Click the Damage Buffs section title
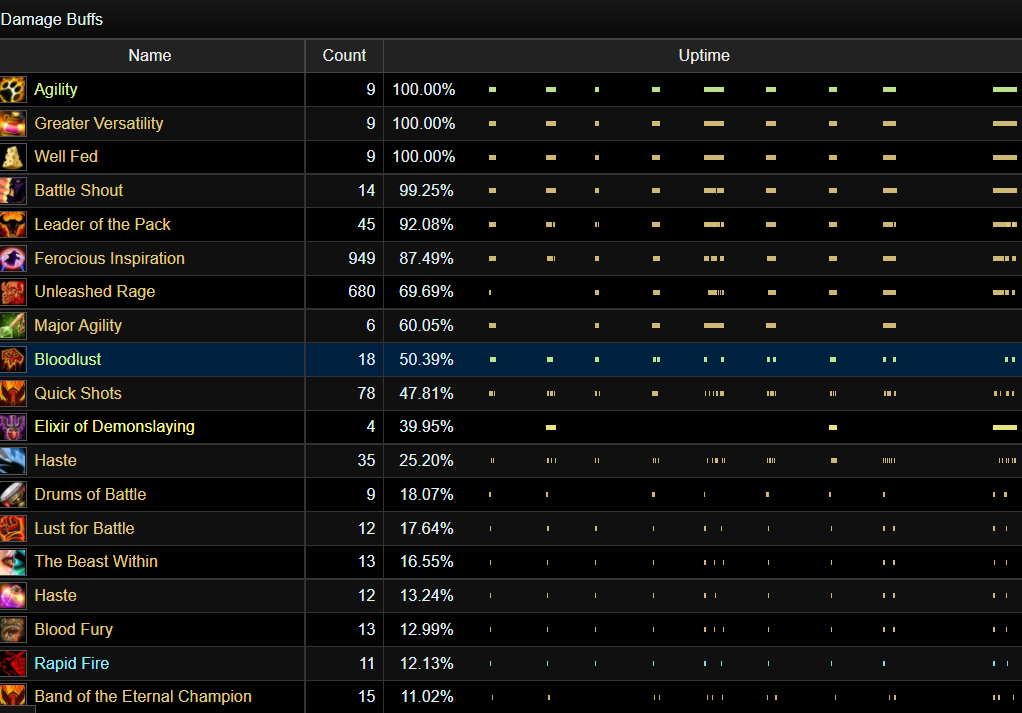The width and height of the screenshot is (1022, 713). point(51,20)
